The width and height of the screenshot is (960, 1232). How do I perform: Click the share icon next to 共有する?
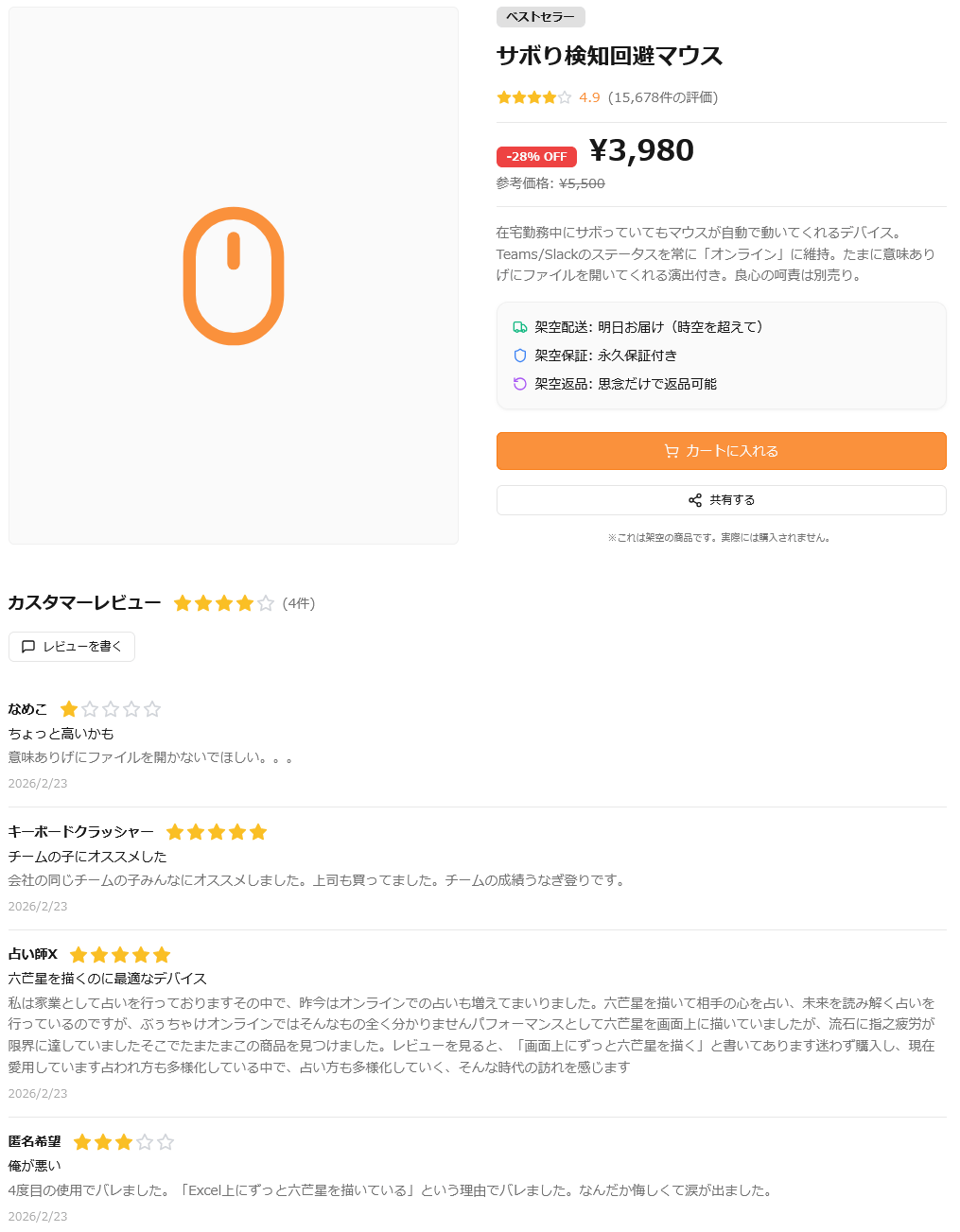tap(695, 500)
